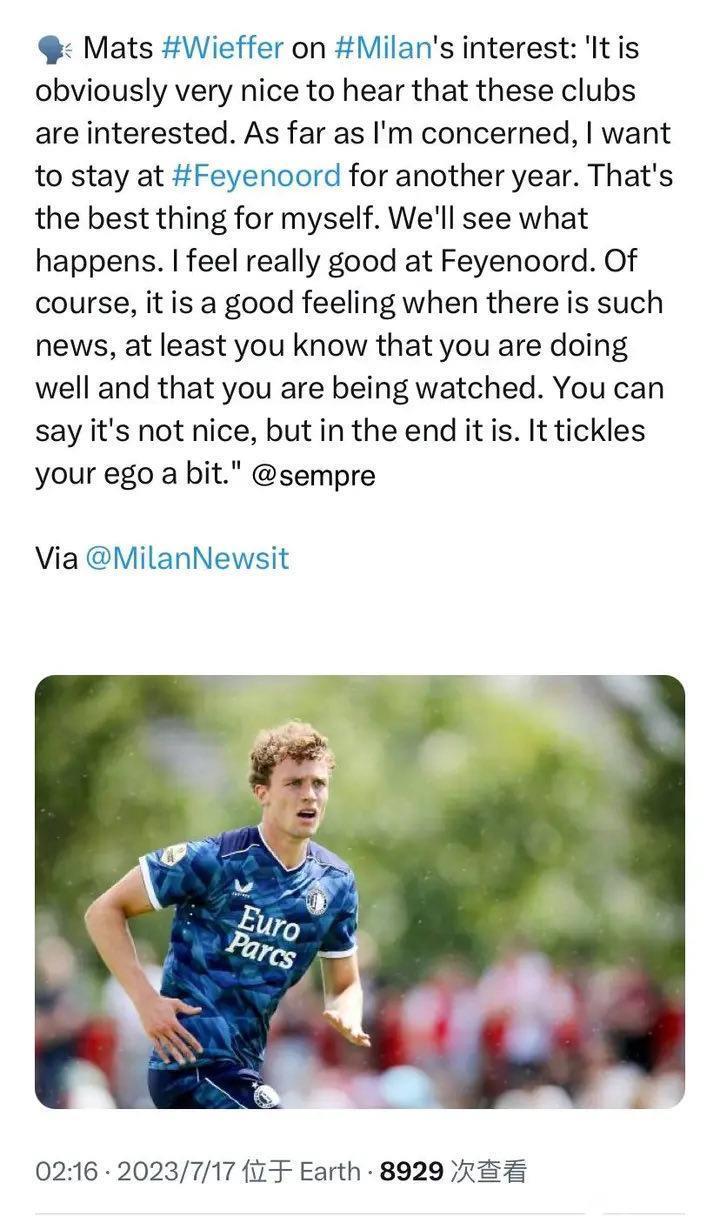Click the Castore logo on jersey
Screen dimensions: 720x1223
click(x=242, y=887)
